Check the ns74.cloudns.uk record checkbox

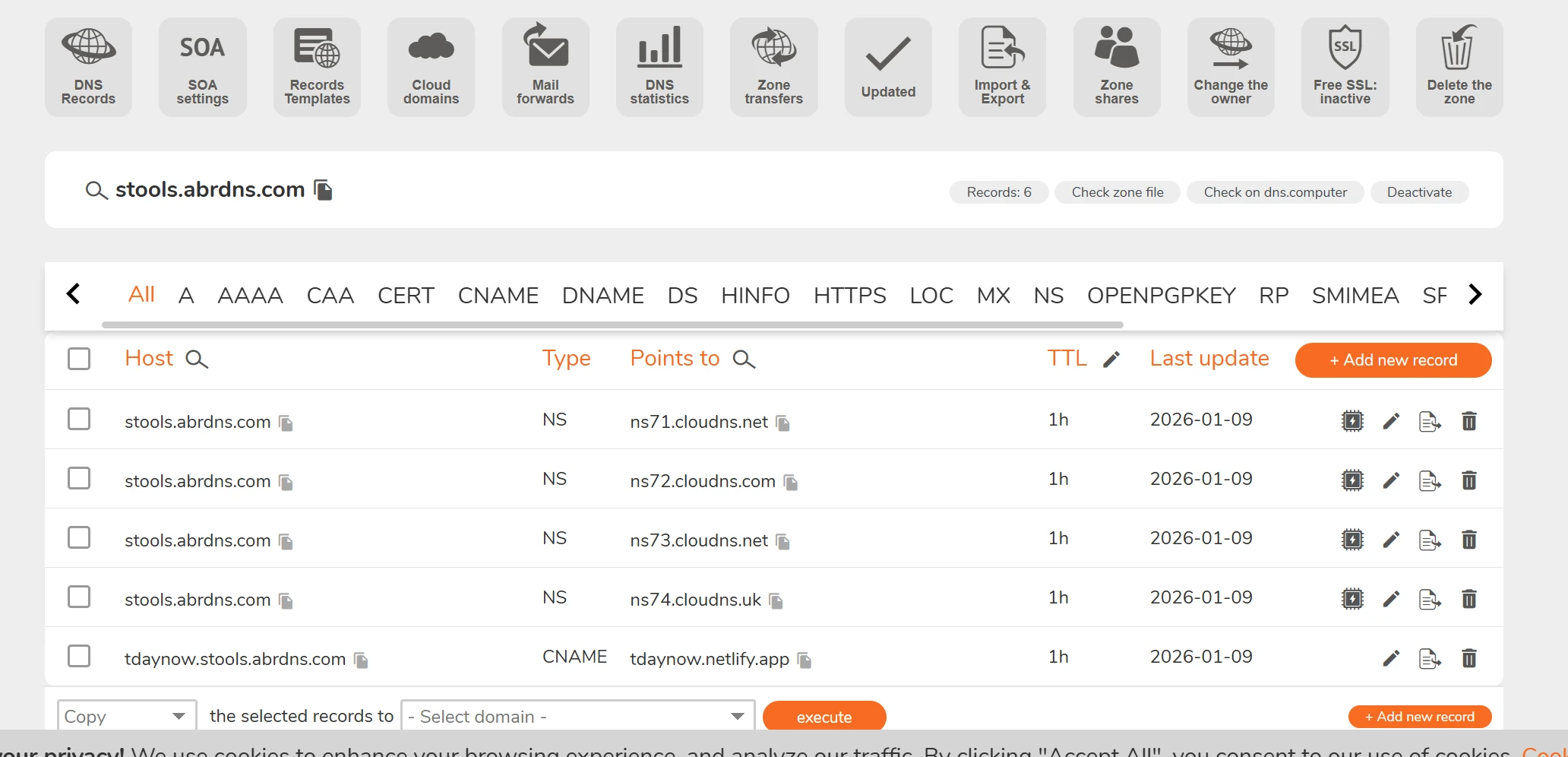pos(79,597)
